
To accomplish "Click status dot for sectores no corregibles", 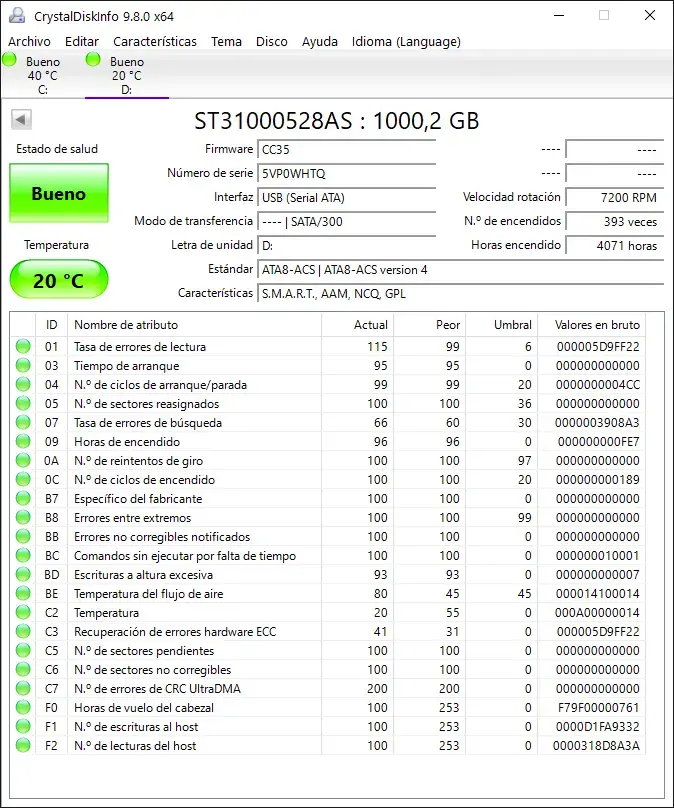I will pos(23,669).
